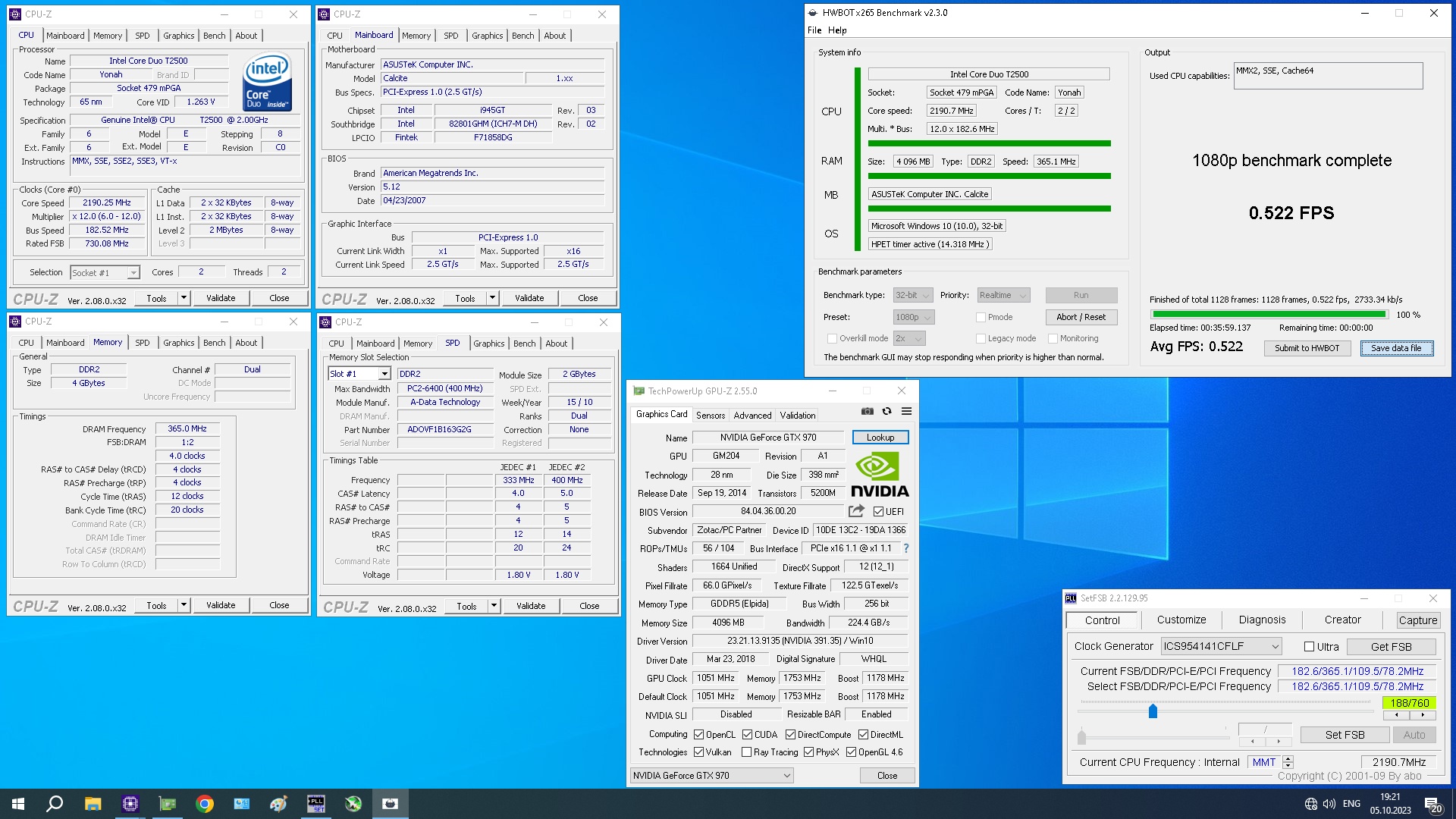Toggle the OpenCL checkbox
Screen dimensions: 1456x819
(x=698, y=735)
